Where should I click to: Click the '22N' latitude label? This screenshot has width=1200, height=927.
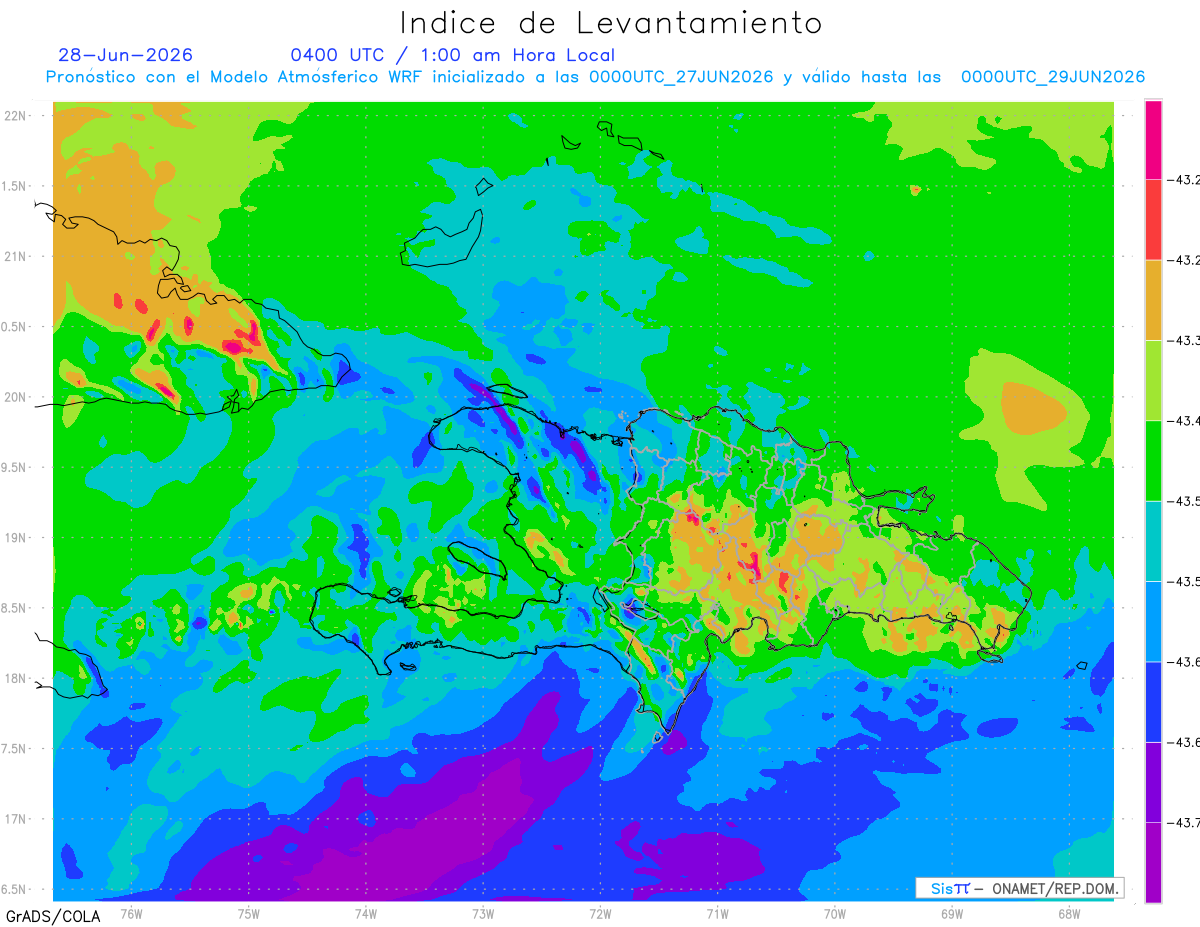(x=17, y=116)
